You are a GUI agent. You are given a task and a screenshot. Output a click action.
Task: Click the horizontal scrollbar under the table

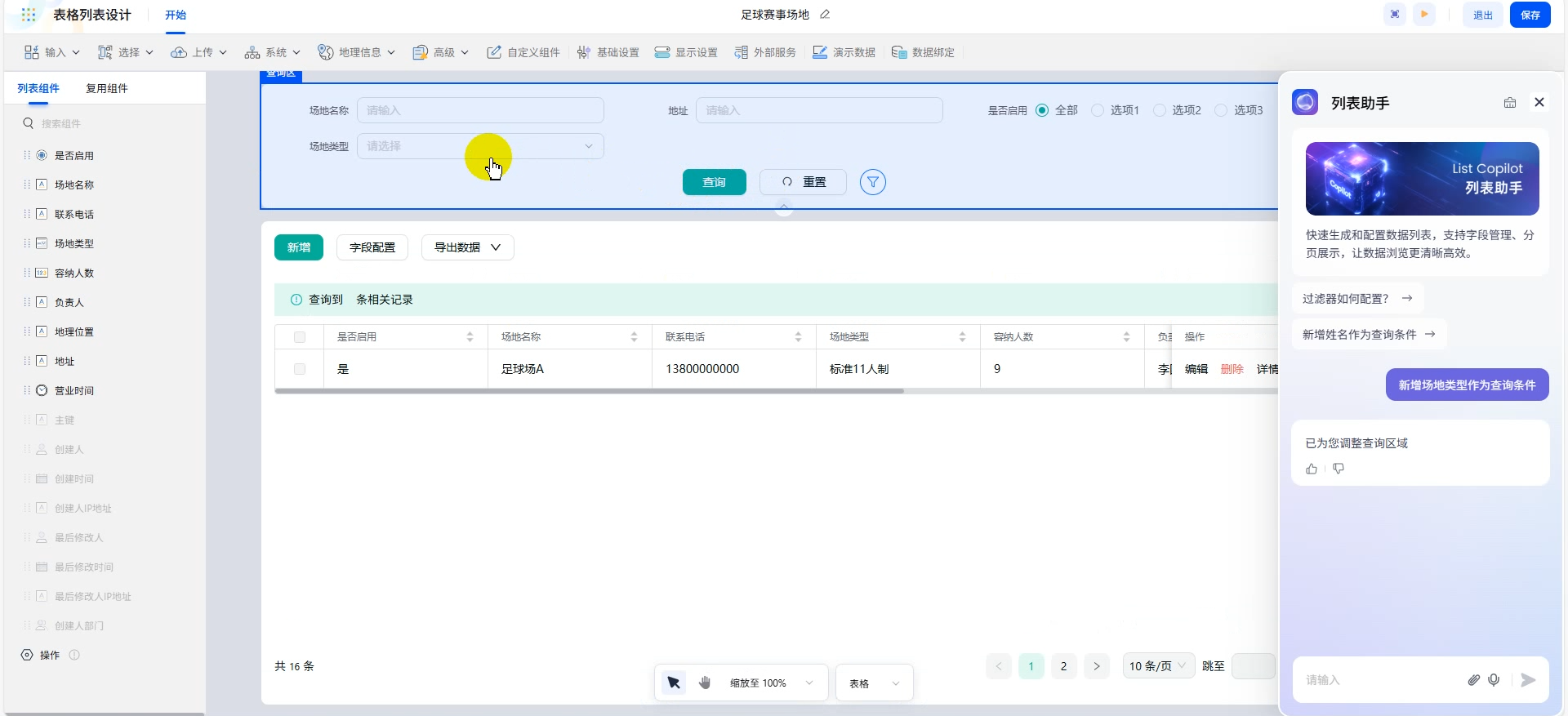(589, 391)
